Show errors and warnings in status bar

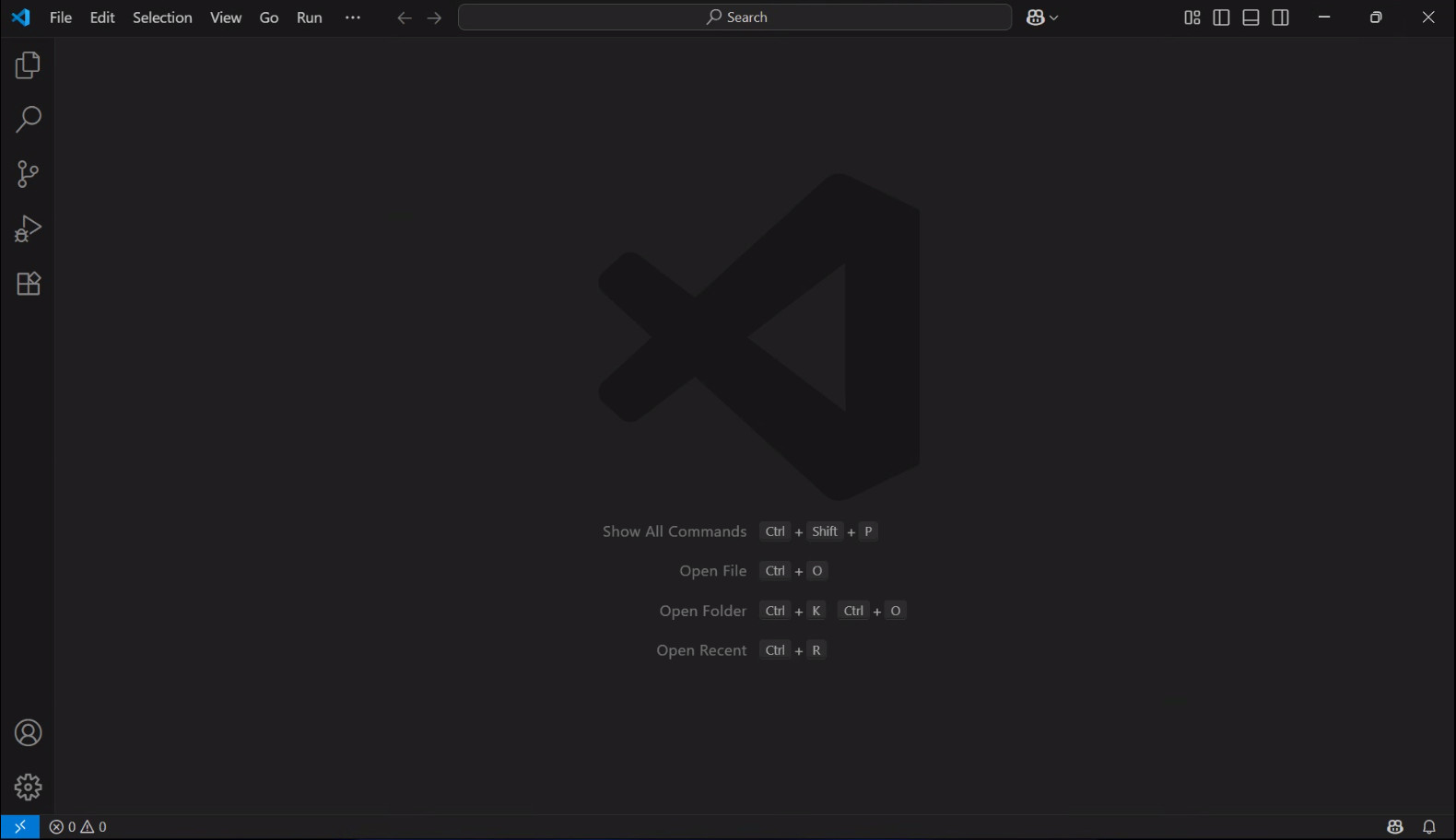[x=78, y=827]
